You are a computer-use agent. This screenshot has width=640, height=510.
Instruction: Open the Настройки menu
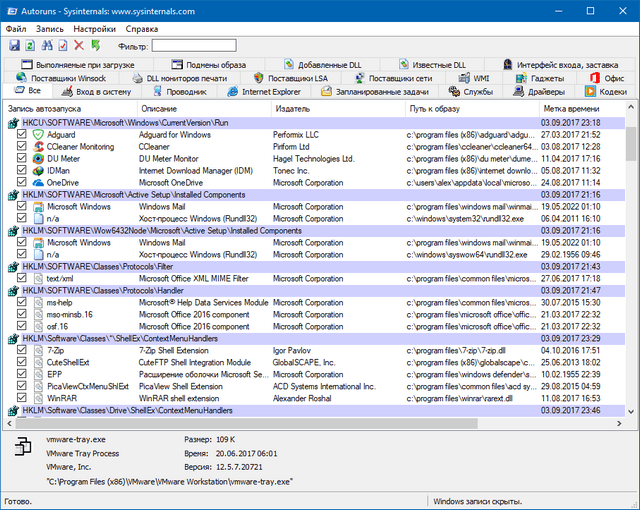(x=94, y=29)
